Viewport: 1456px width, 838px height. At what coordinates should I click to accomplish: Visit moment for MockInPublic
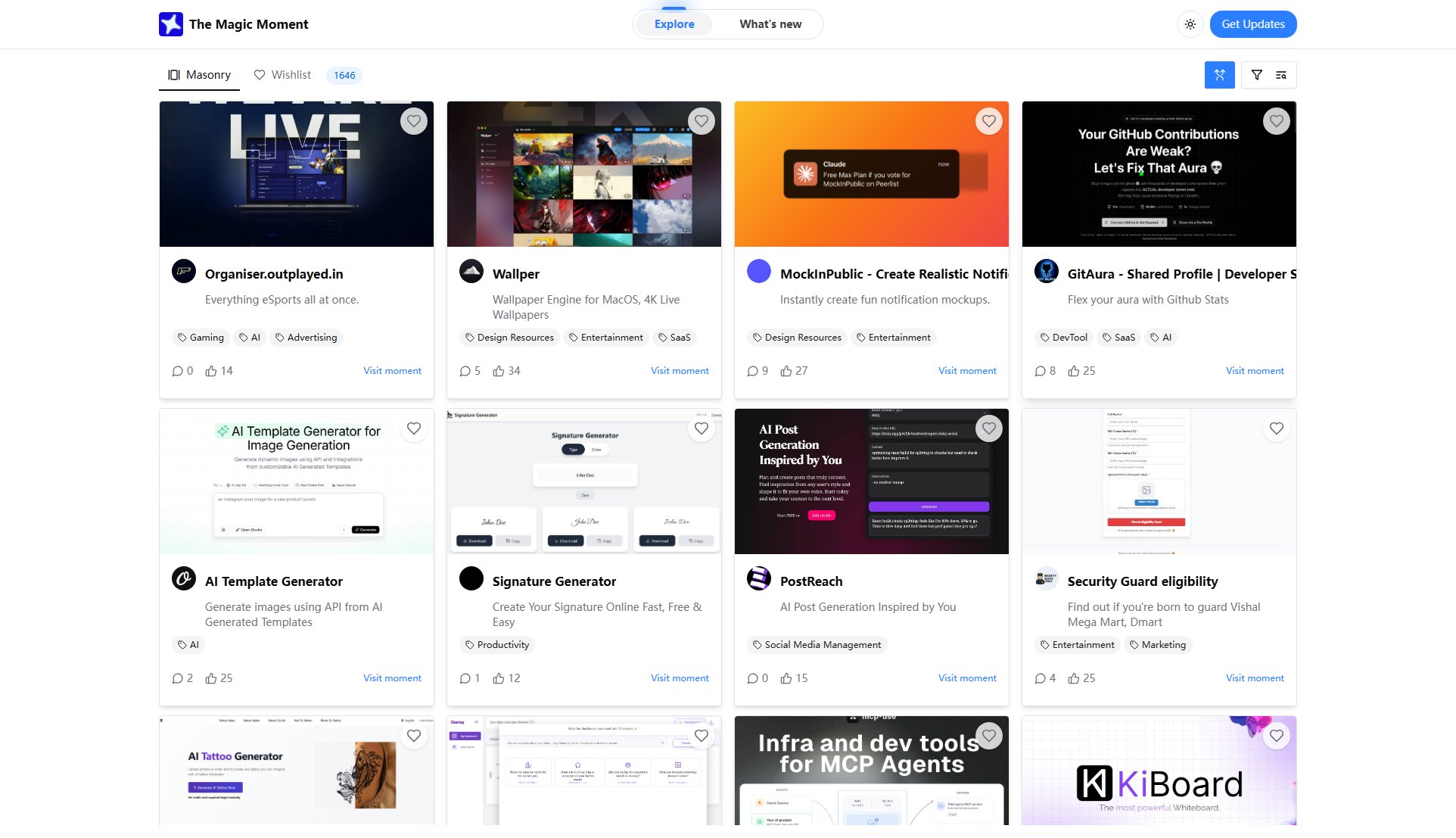pyautogui.click(x=967, y=371)
